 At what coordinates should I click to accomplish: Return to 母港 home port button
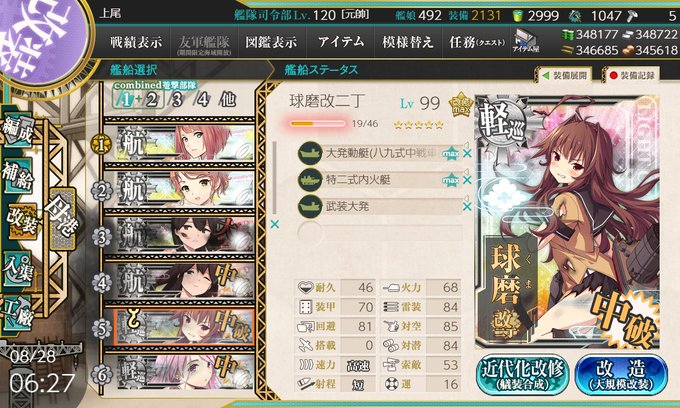[63, 218]
